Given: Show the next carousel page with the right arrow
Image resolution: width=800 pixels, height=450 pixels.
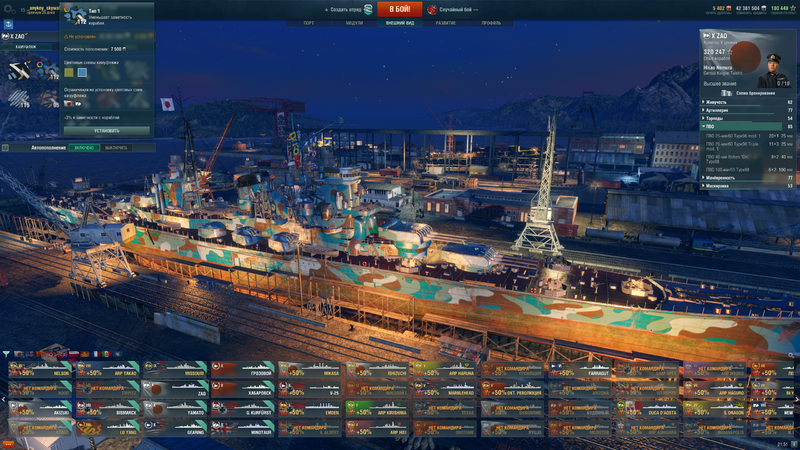Looking at the screenshot, I should (796, 399).
